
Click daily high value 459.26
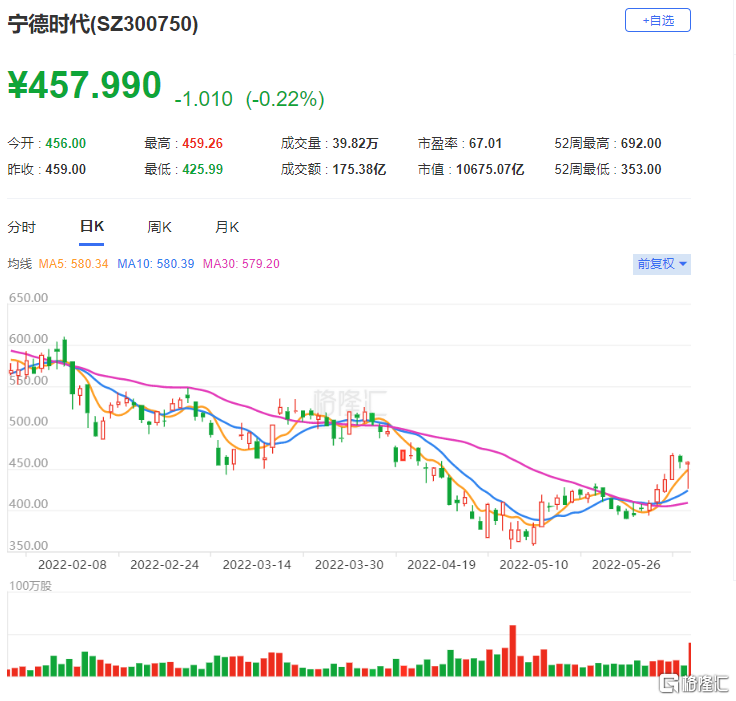click(202, 143)
